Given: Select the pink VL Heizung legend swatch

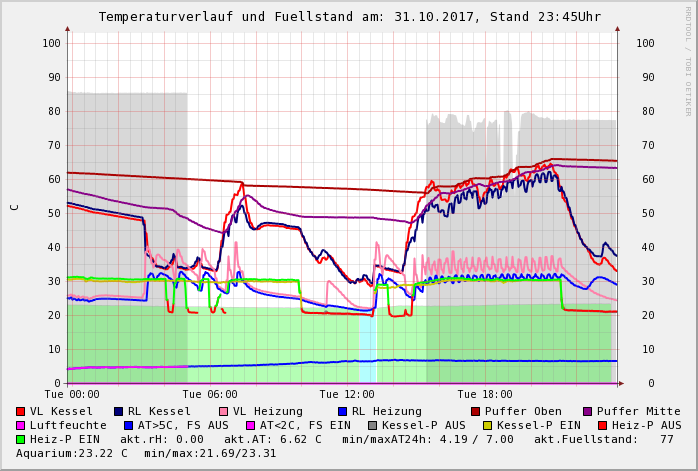Looking at the screenshot, I should [x=221, y=411].
